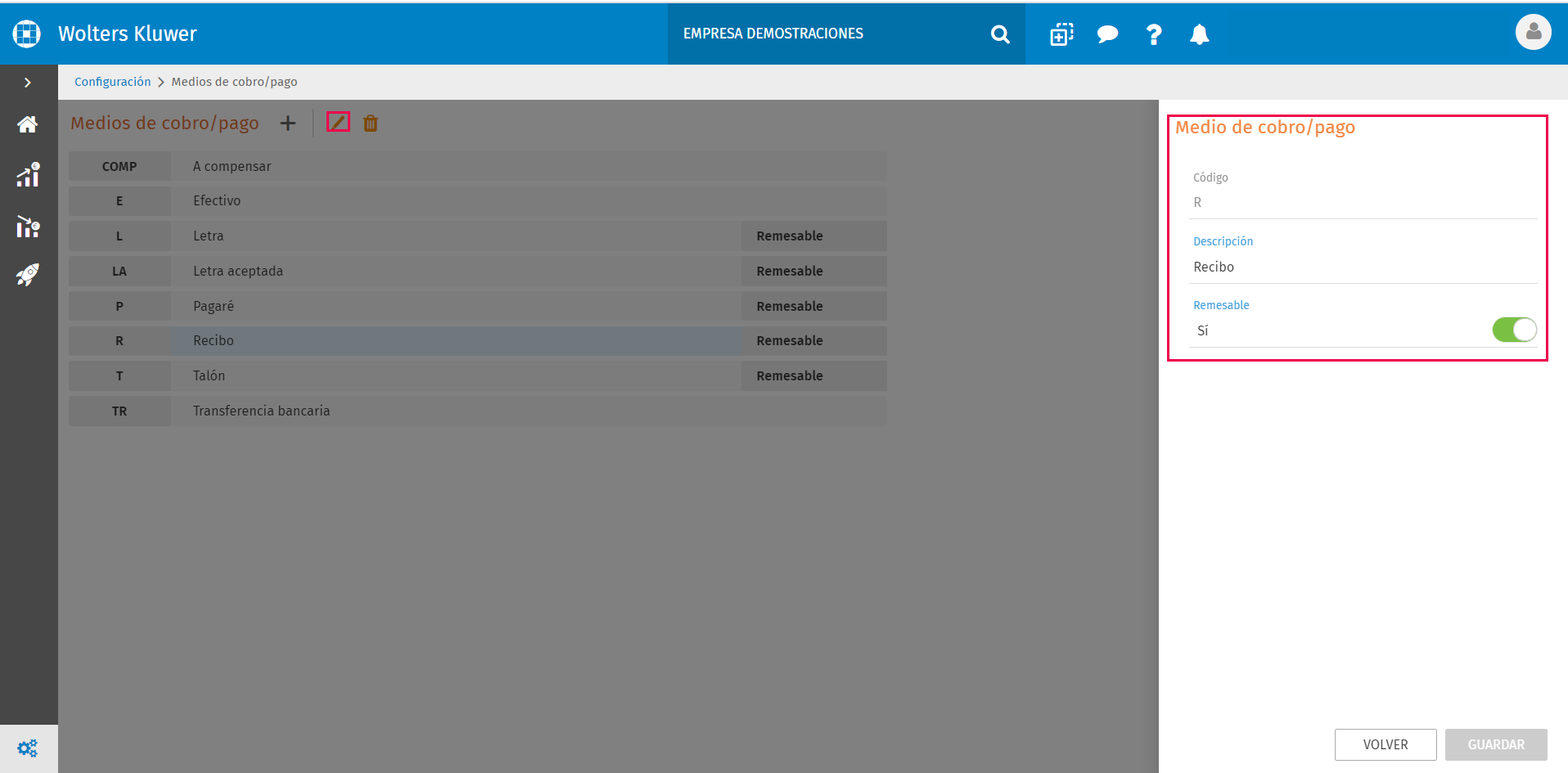Image resolution: width=1568 pixels, height=773 pixels.
Task: Click the GUARDAR button
Action: point(1496,744)
